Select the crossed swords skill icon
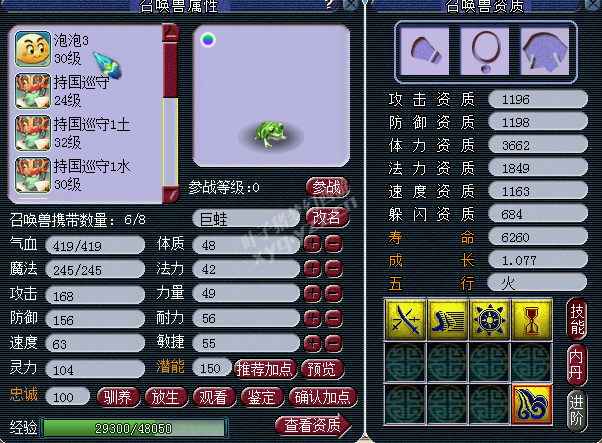Image resolution: width=602 pixels, height=443 pixels. tap(405, 320)
